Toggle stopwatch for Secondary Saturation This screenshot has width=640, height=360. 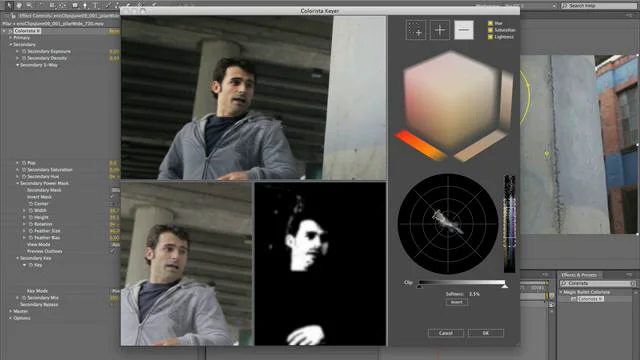pos(24,170)
